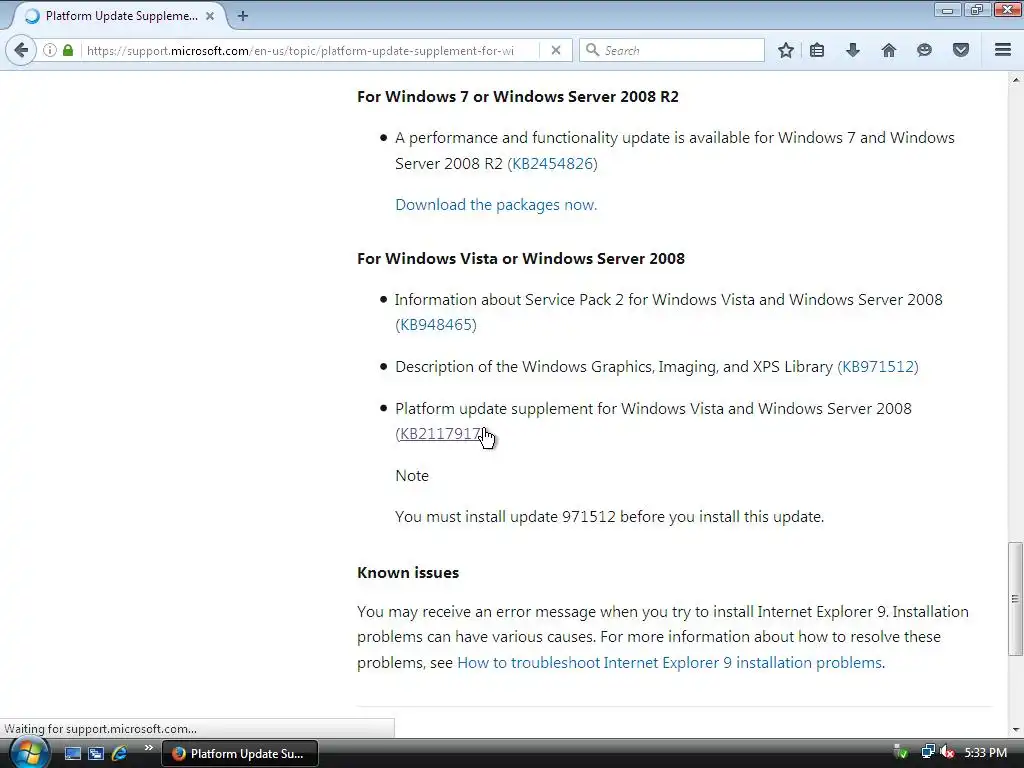1024x768 pixels.
Task: Open Firefox hamburger menu
Action: pos(1003,50)
